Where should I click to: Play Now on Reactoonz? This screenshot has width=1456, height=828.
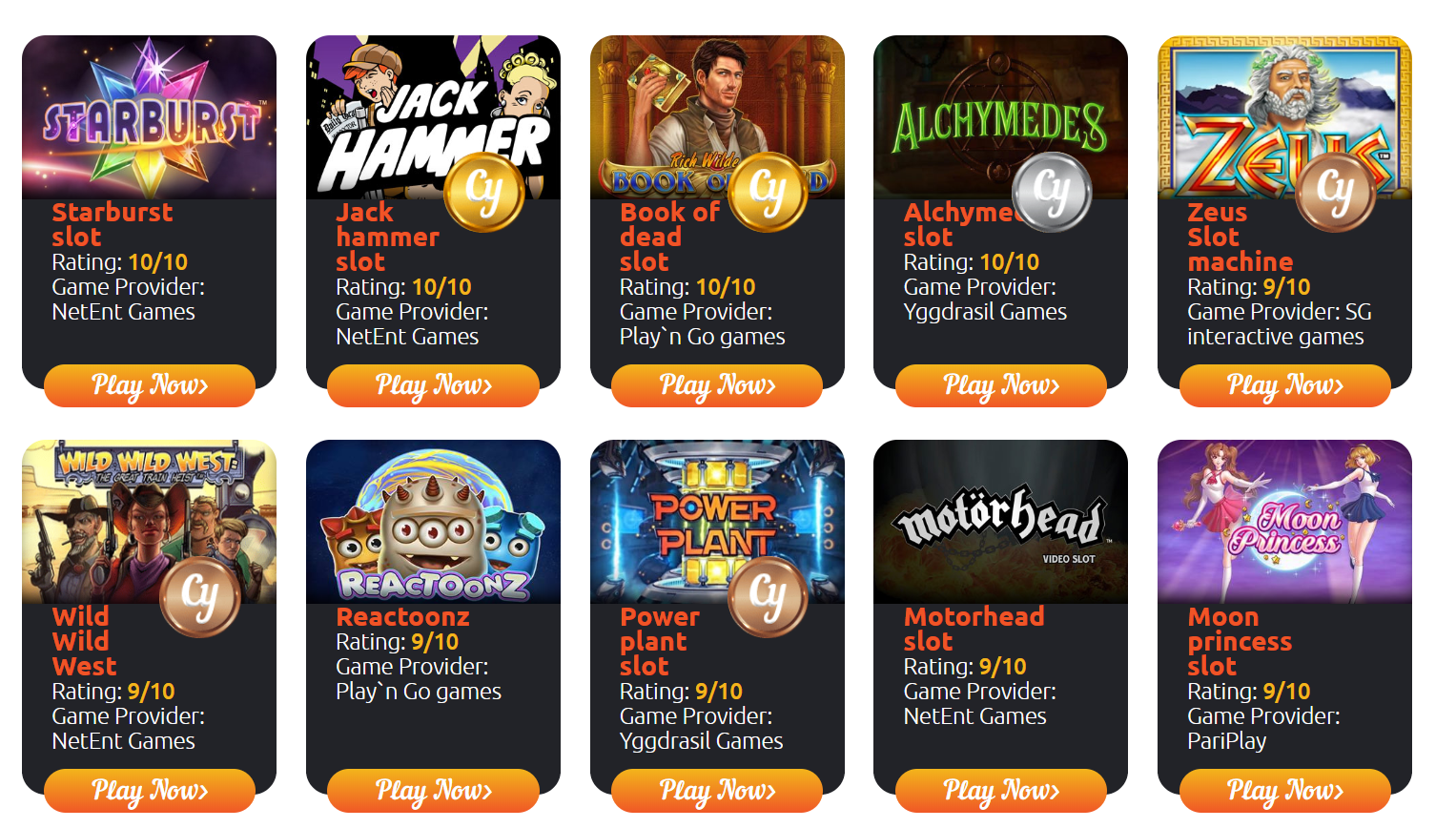[433, 791]
